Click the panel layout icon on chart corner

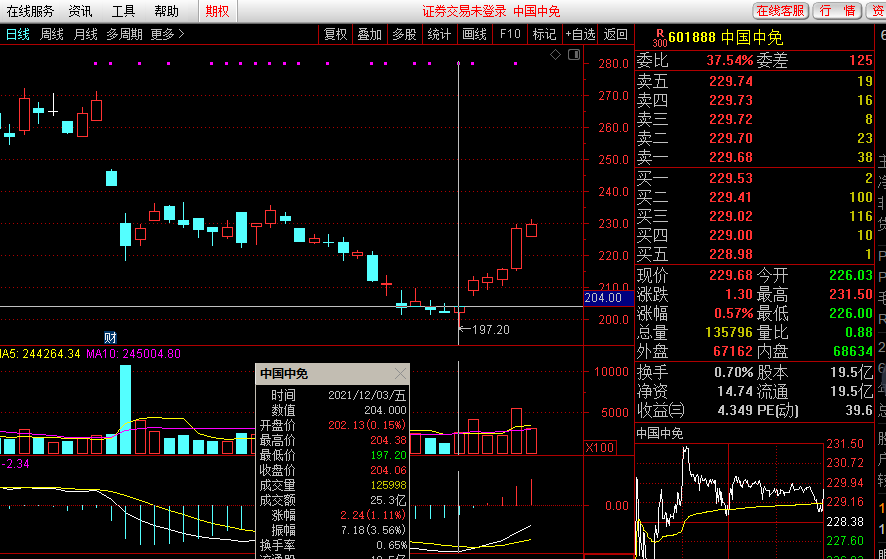pos(574,54)
